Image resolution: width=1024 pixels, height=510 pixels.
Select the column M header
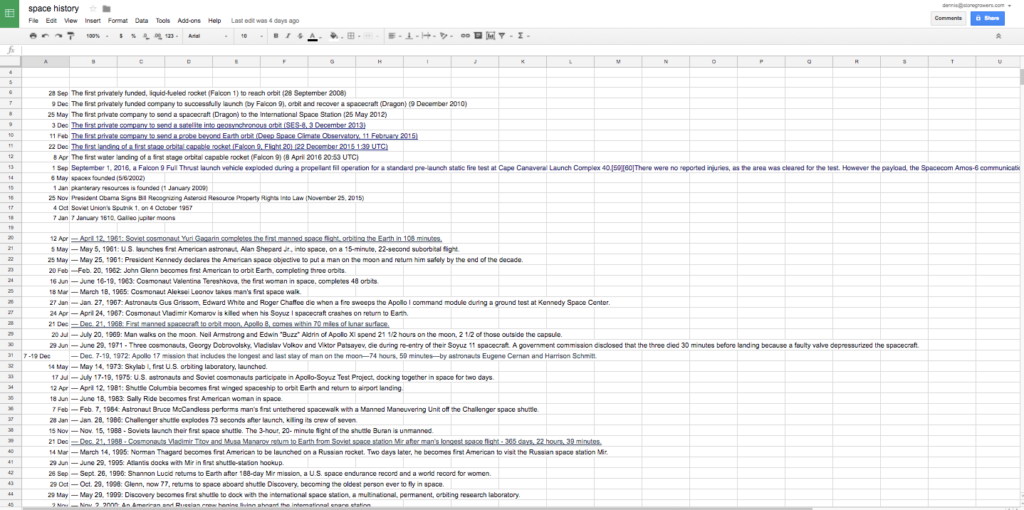[x=618, y=61]
